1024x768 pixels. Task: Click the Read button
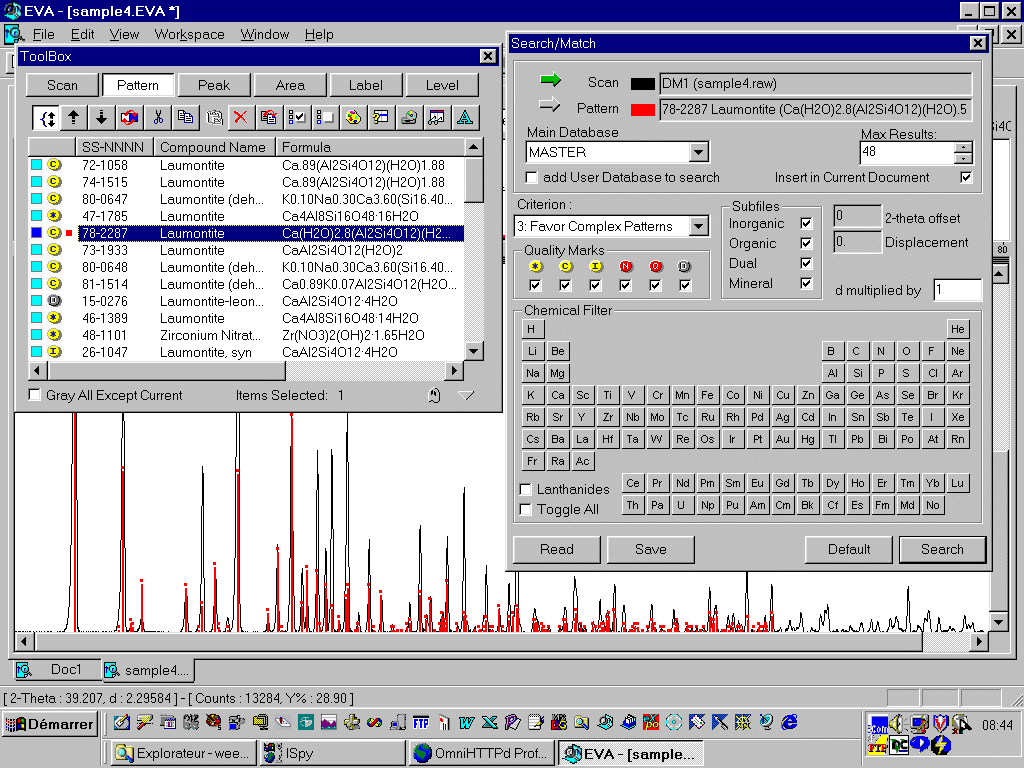pos(556,549)
